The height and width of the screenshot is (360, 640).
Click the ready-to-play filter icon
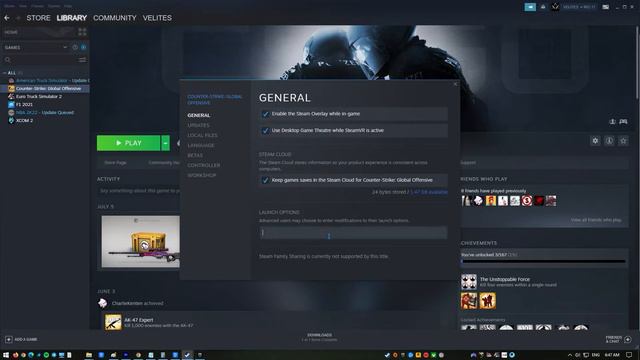(84, 47)
